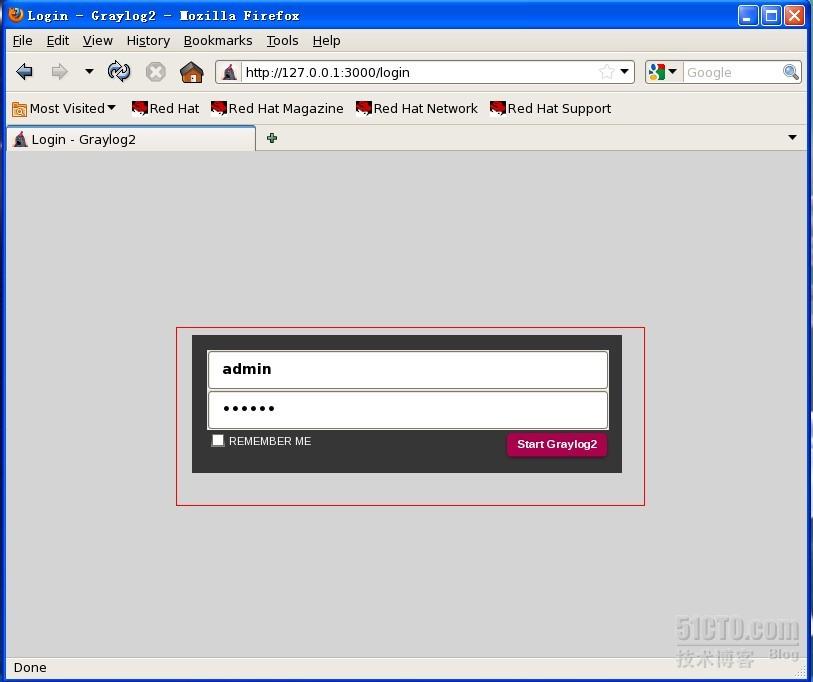Open the address bar history dropdown
Image resolution: width=813 pixels, height=682 pixels.
pyautogui.click(x=625, y=72)
